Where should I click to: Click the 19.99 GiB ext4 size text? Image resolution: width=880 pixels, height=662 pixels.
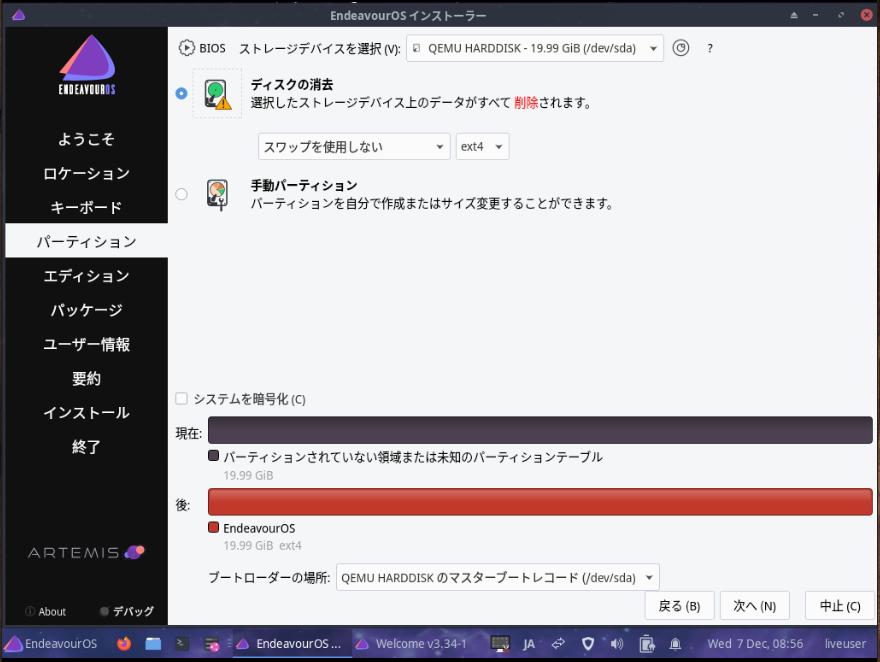[262, 545]
